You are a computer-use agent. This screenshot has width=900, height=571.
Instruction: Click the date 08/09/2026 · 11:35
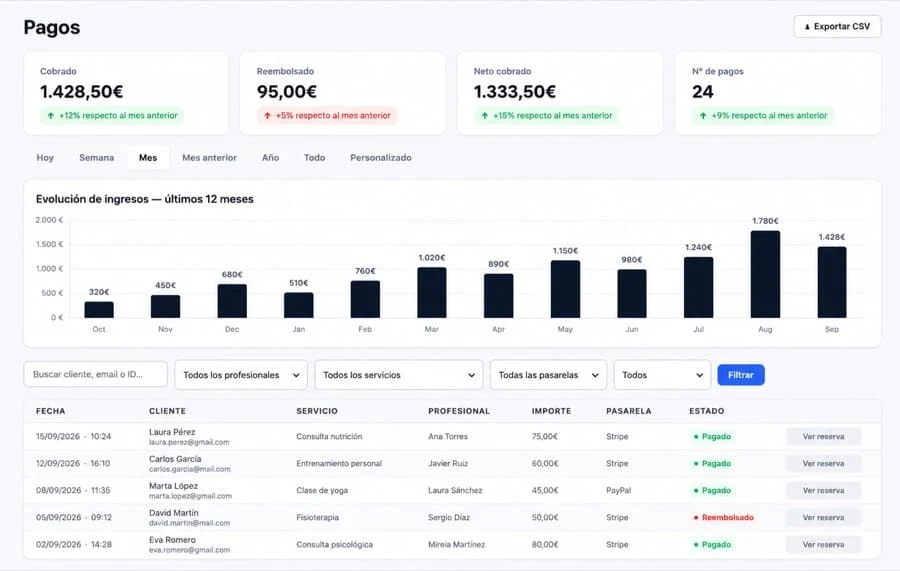point(73,491)
